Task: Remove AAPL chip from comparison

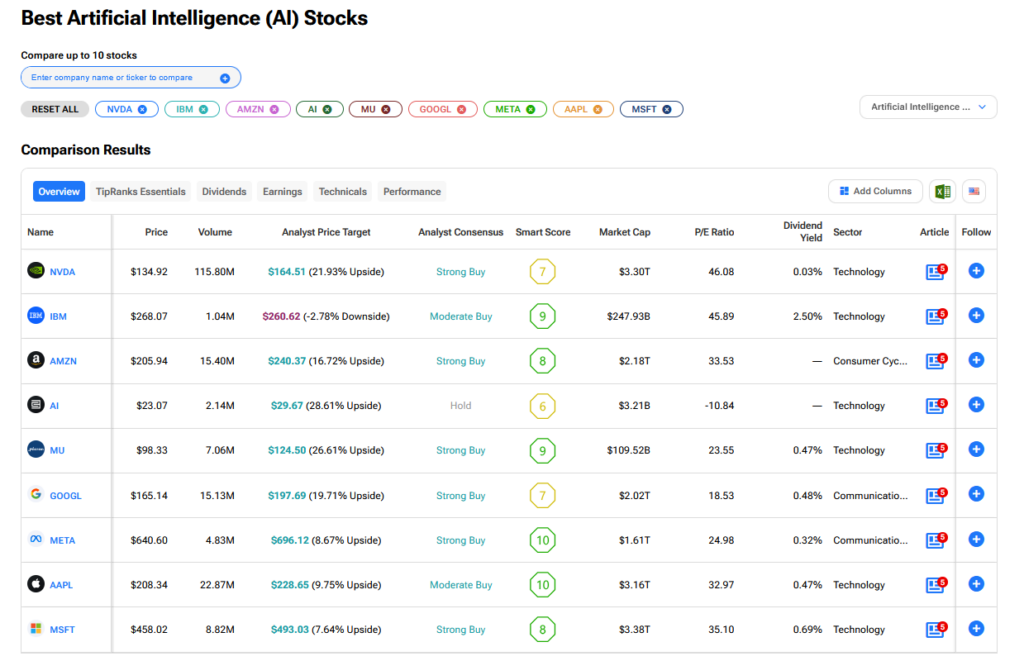Action: click(x=598, y=109)
